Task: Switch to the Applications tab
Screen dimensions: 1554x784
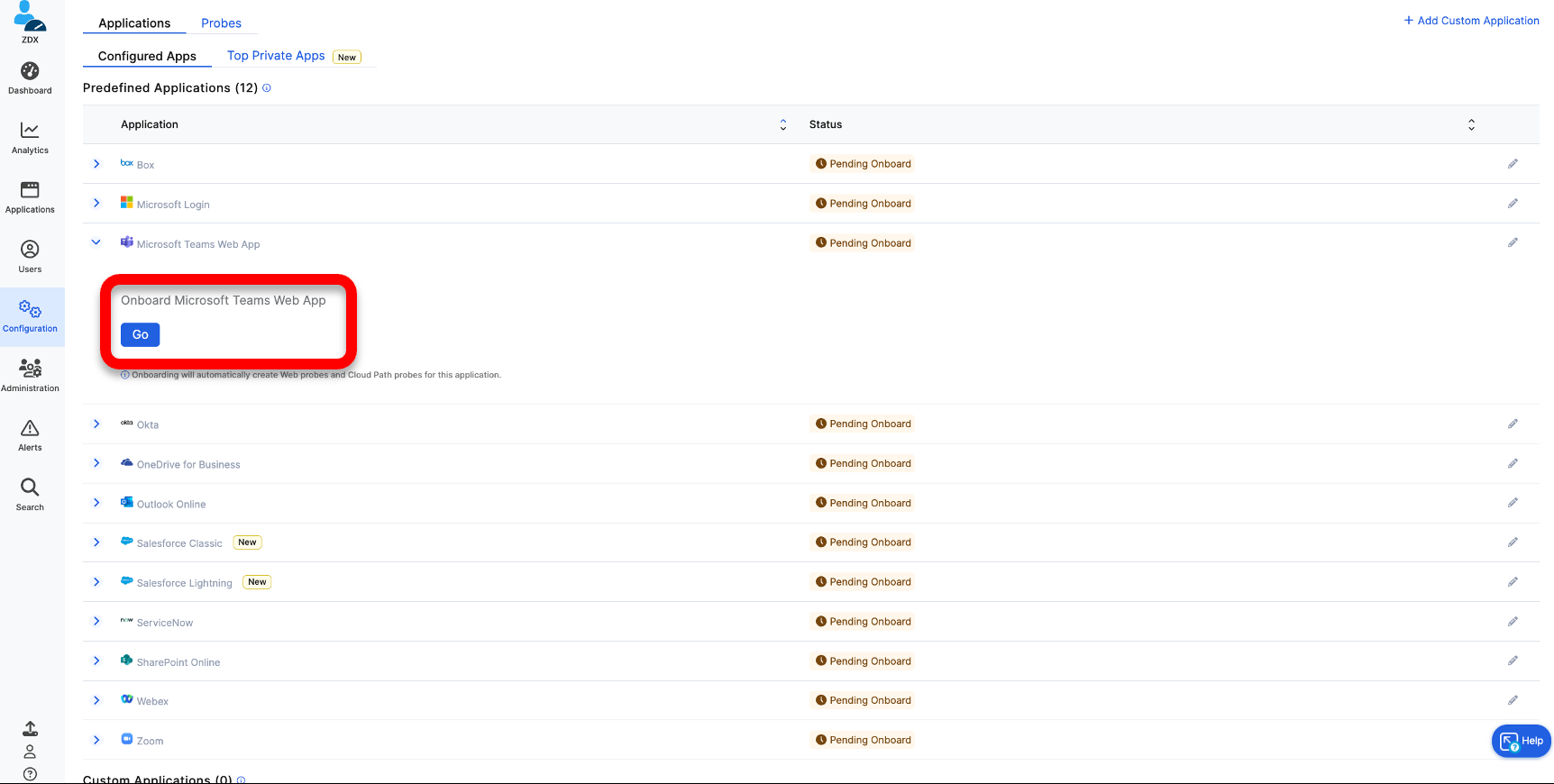Action: (134, 23)
